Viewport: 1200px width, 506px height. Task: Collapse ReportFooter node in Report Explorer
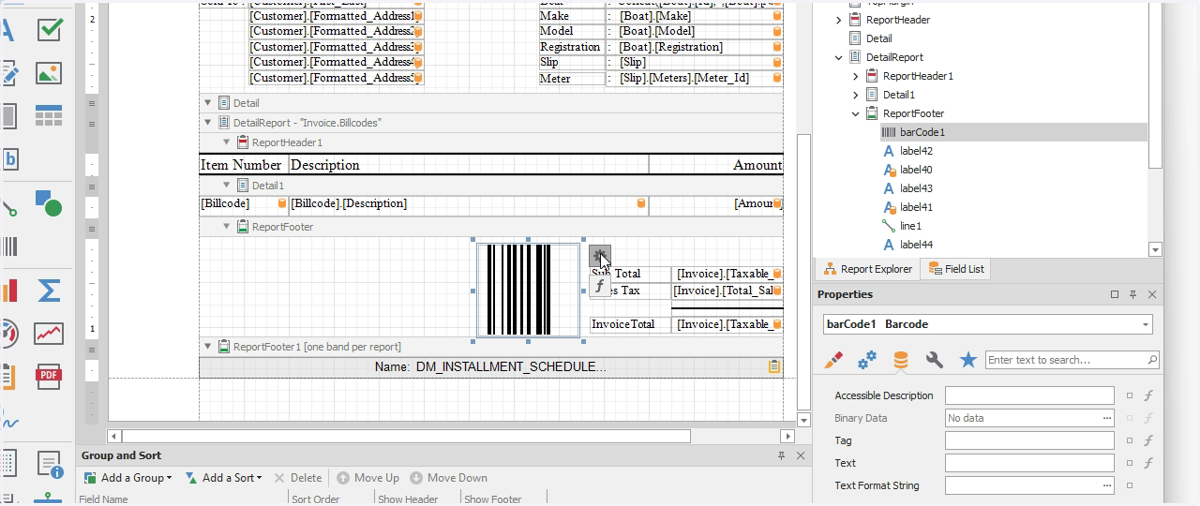point(856,114)
